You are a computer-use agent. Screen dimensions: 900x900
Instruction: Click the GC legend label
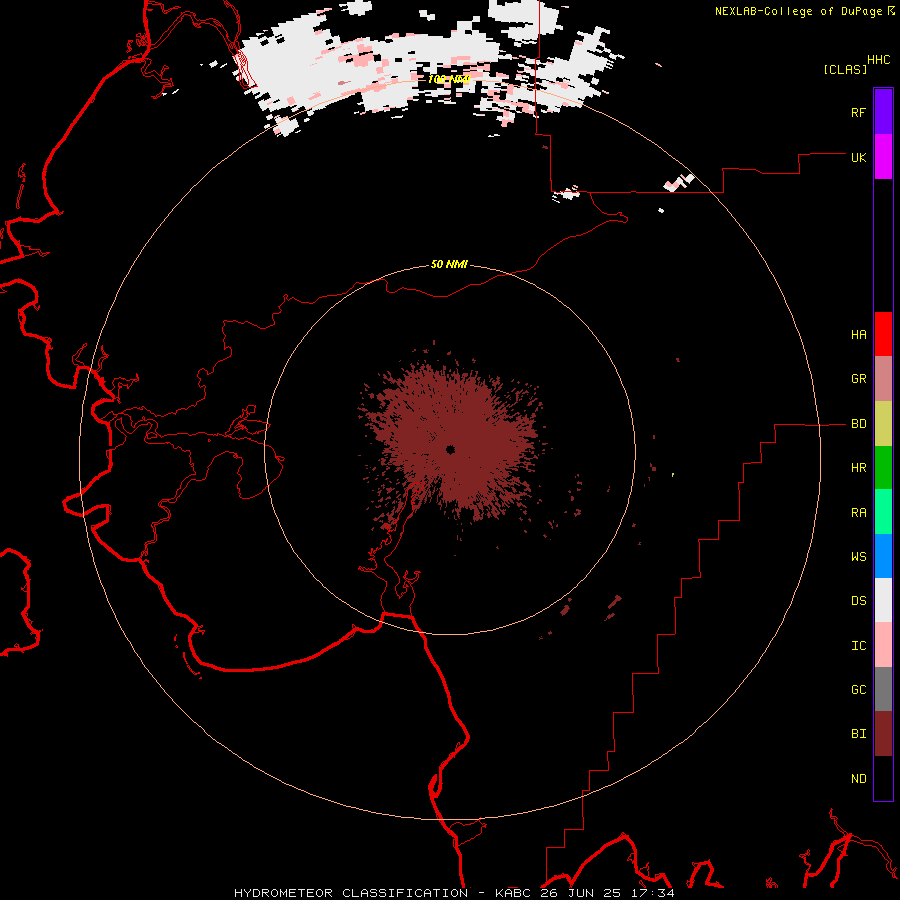point(858,690)
